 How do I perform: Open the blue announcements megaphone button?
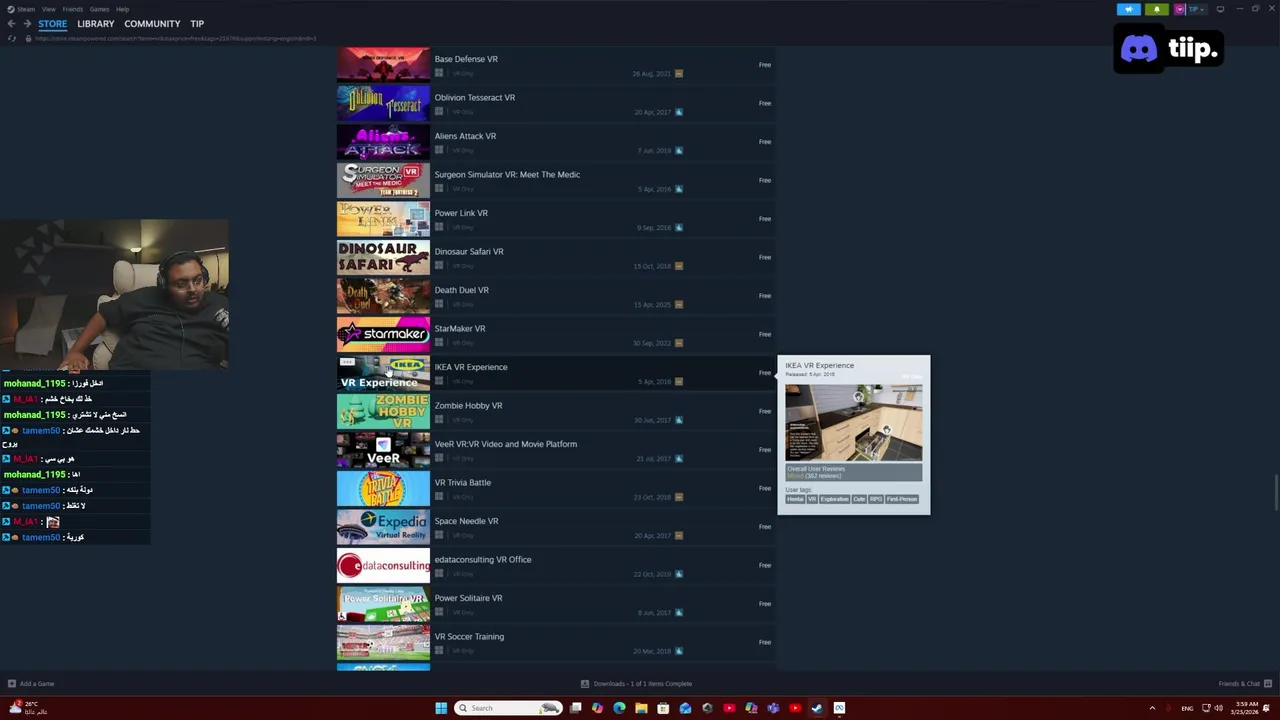[x=1129, y=9]
